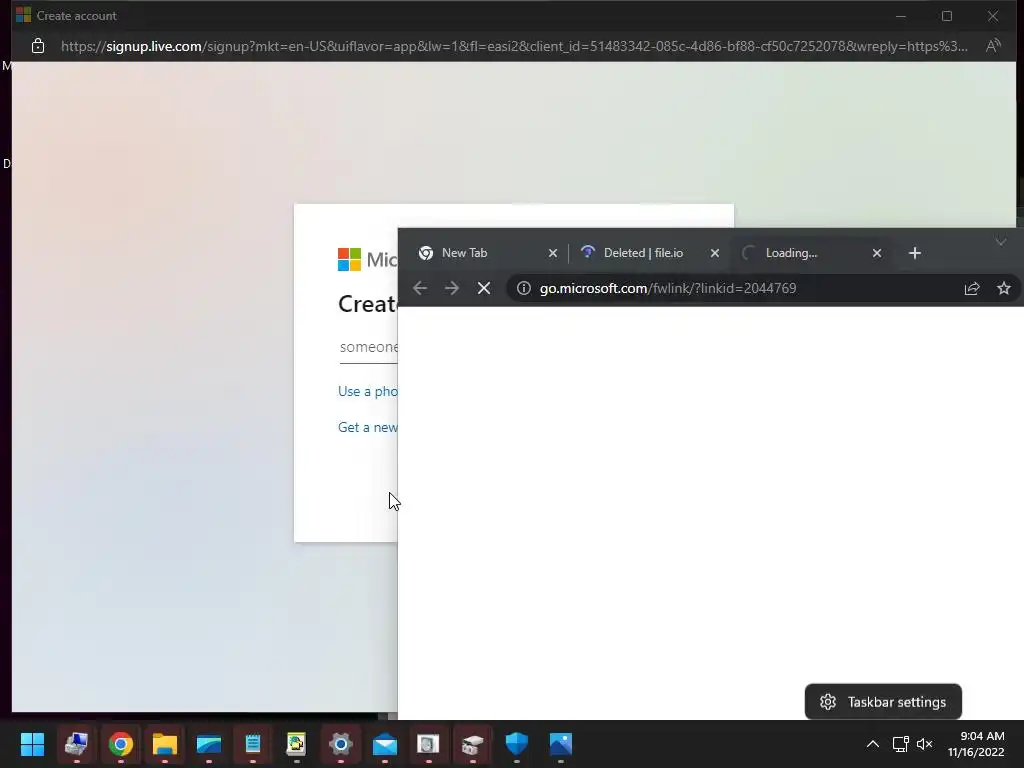1024x768 pixels.
Task: Click the someone@example email field
Action: [368, 347]
